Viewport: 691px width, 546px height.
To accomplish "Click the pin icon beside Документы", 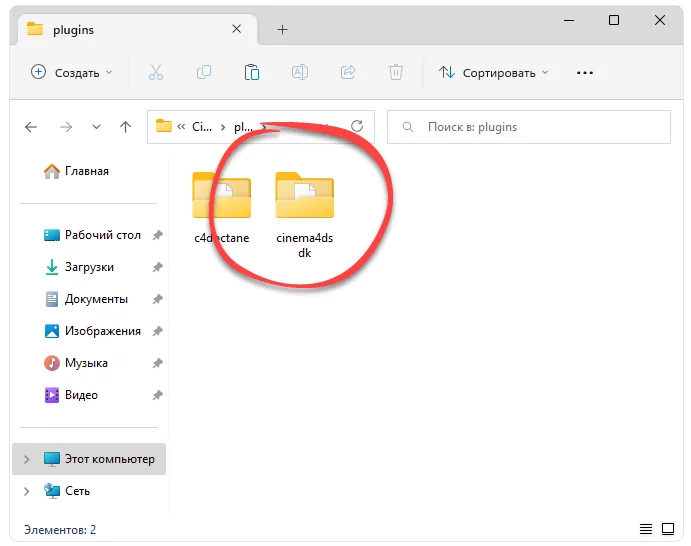I will pos(157,299).
